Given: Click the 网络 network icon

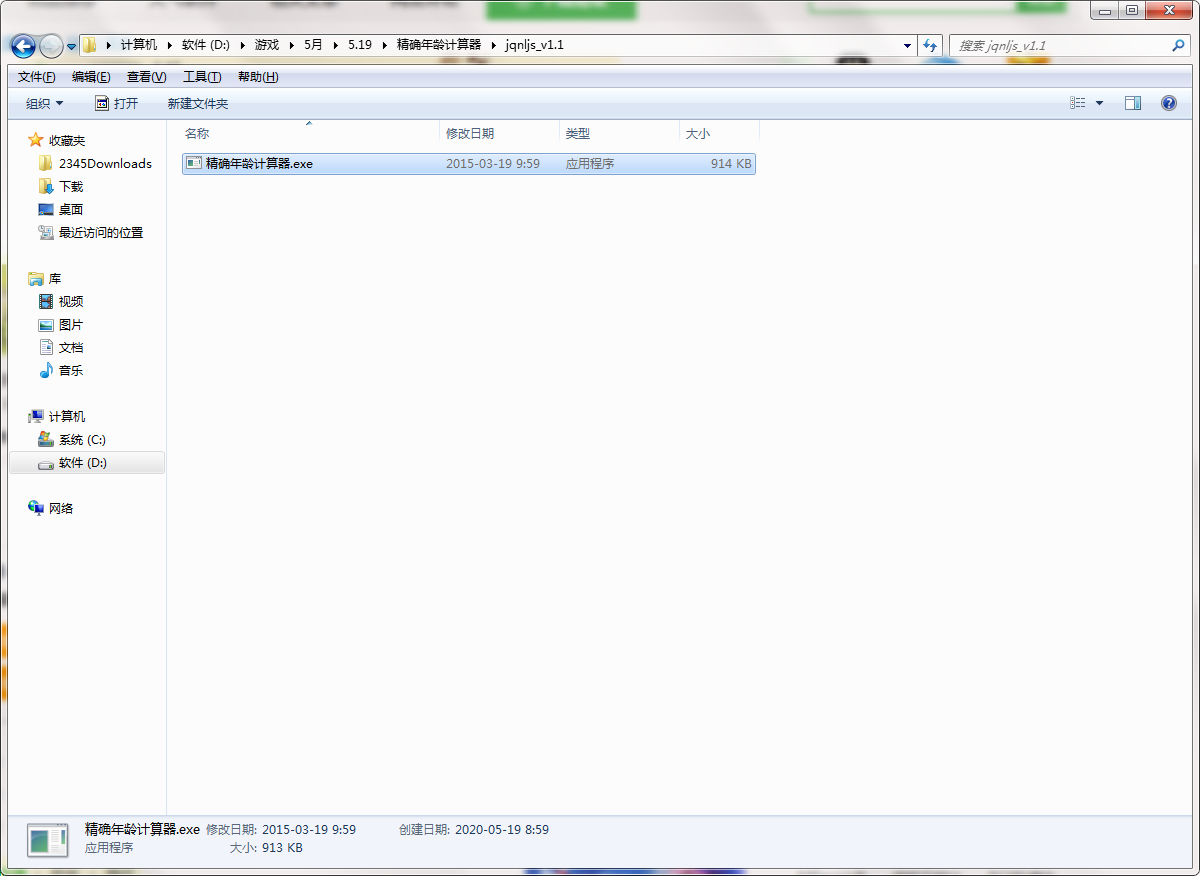Looking at the screenshot, I should (x=61, y=509).
